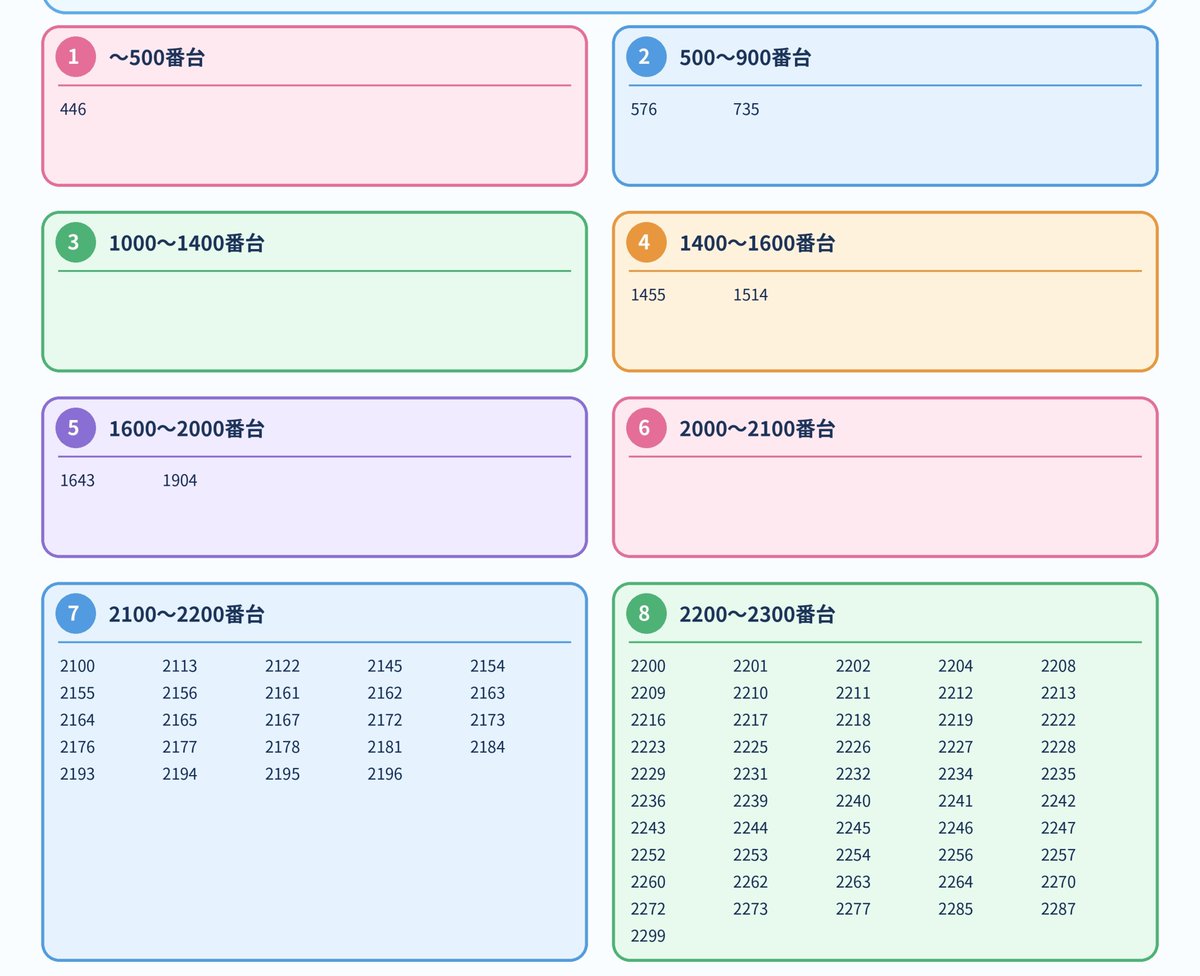
Task: Select the ～500番台 heading
Action: (x=157, y=57)
